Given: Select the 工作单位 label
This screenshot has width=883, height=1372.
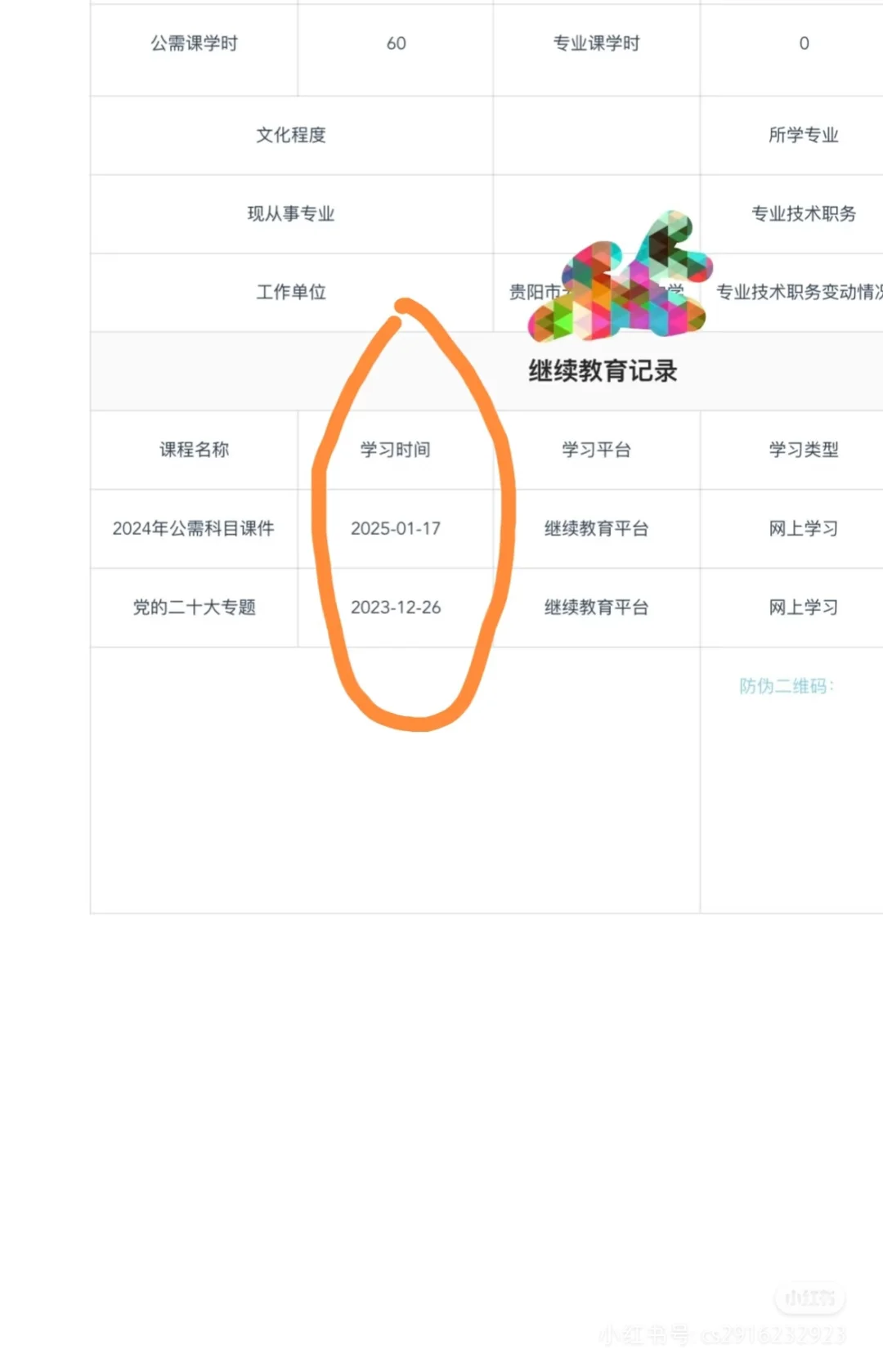Looking at the screenshot, I should click(x=291, y=292).
